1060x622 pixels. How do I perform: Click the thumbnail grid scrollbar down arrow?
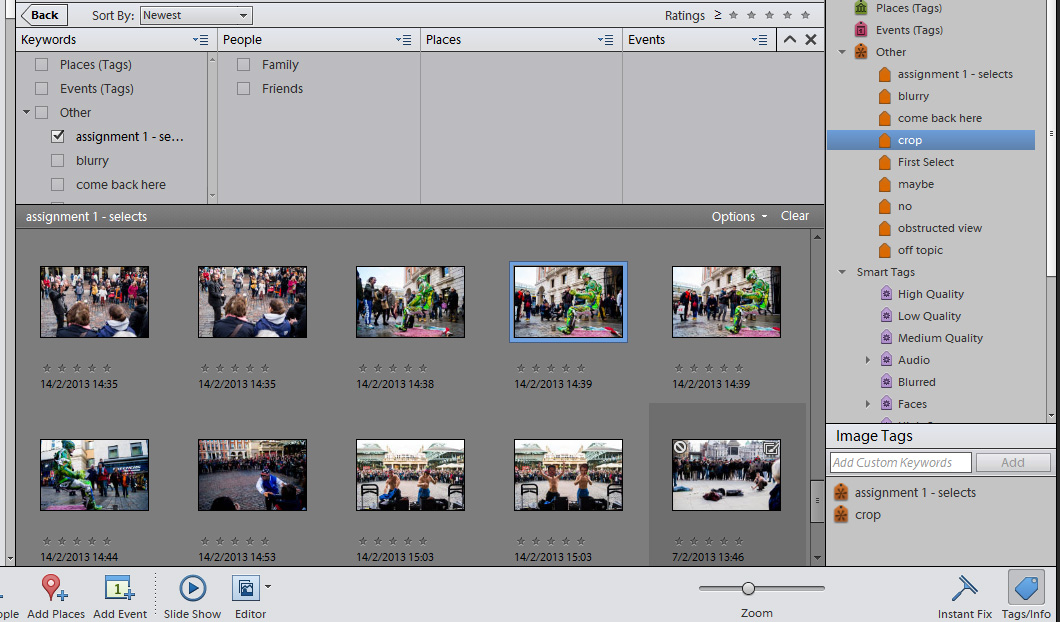point(817,558)
